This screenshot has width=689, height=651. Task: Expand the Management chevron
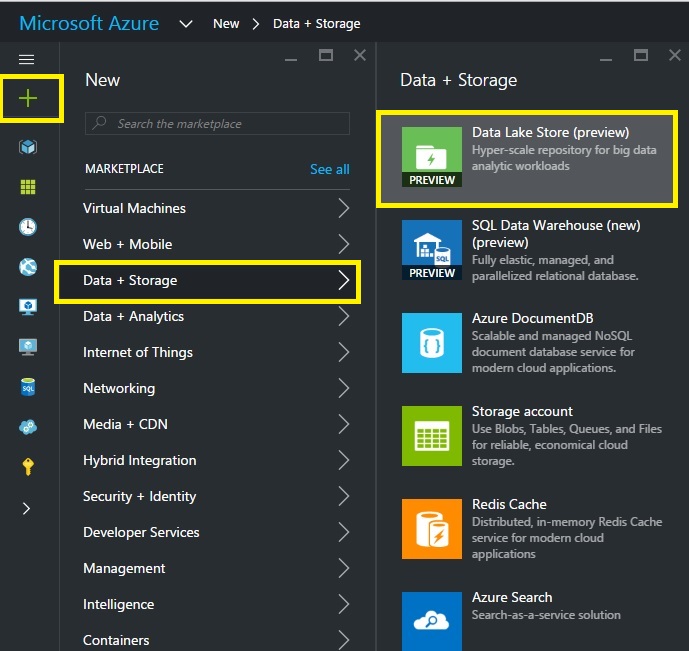pyautogui.click(x=344, y=568)
